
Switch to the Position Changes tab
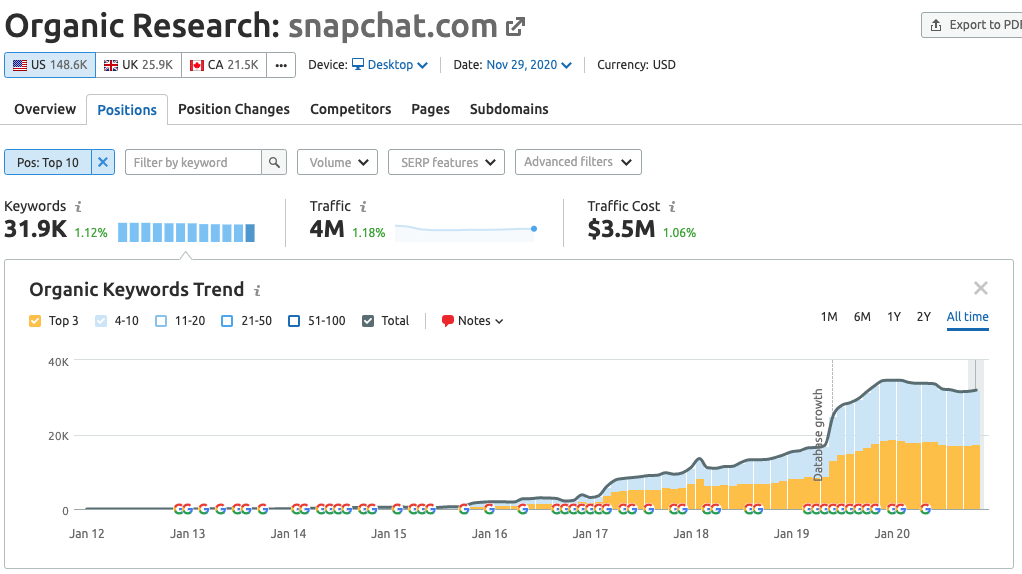click(x=233, y=109)
